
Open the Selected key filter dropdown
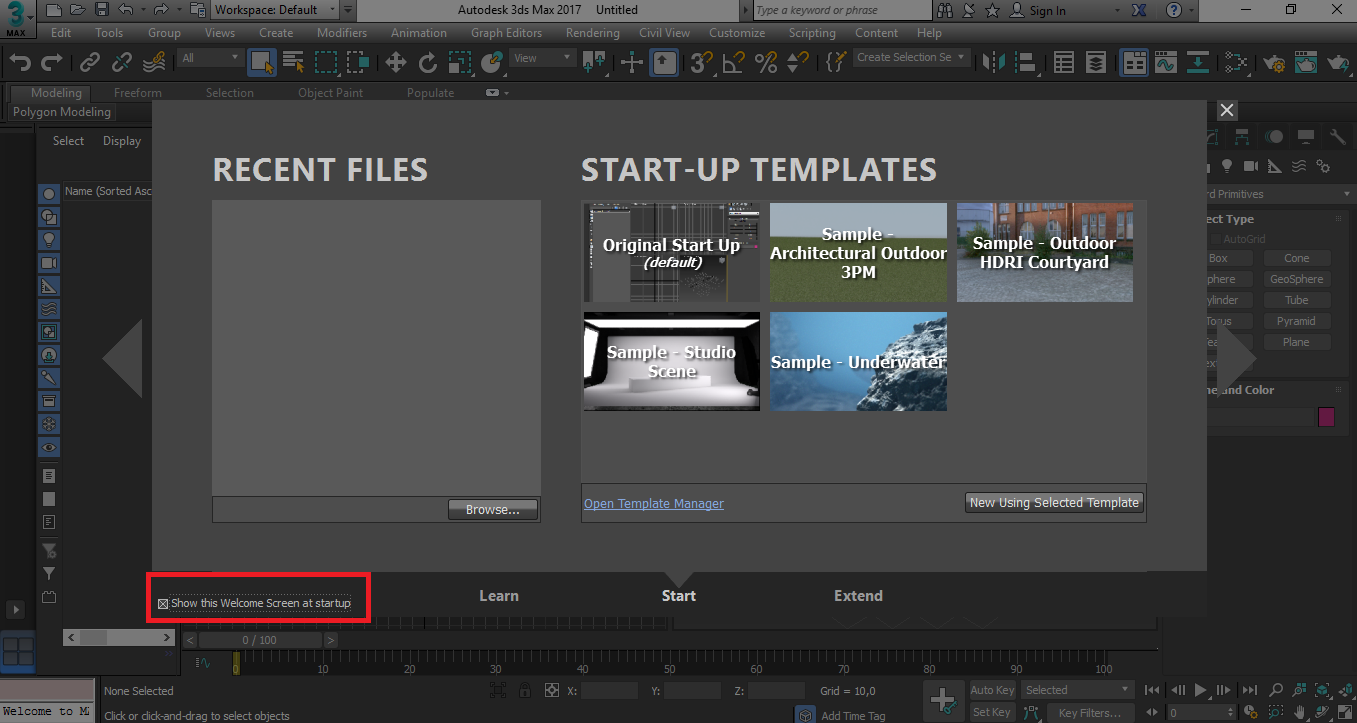click(1078, 690)
